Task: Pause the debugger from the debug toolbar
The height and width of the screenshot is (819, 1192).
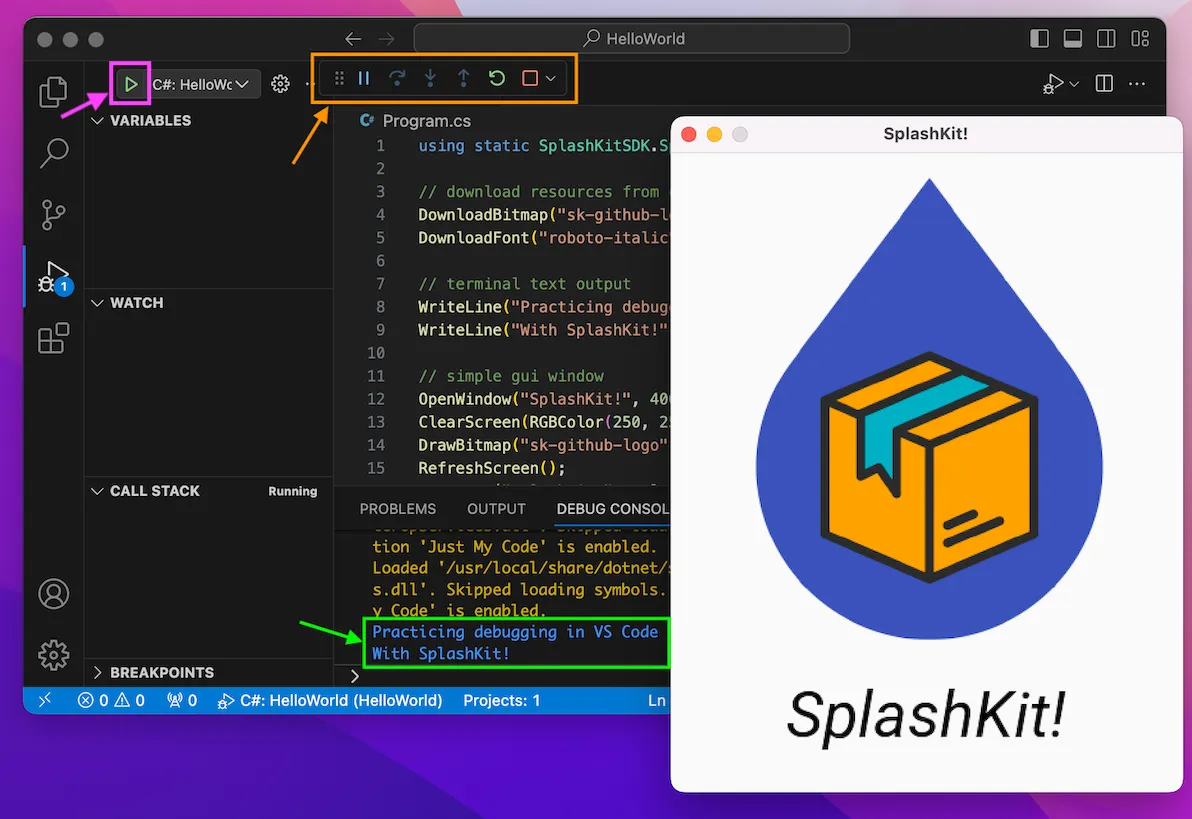Action: tap(364, 78)
